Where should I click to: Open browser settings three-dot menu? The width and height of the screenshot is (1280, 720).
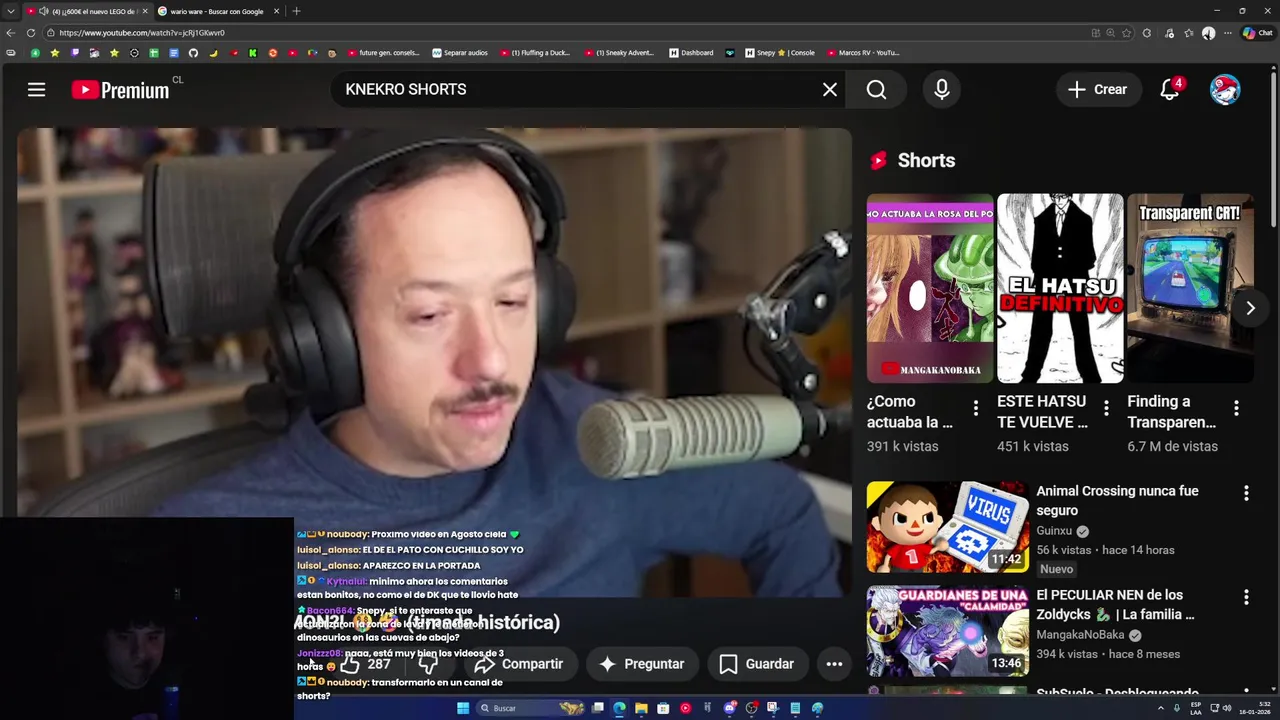1229,33
